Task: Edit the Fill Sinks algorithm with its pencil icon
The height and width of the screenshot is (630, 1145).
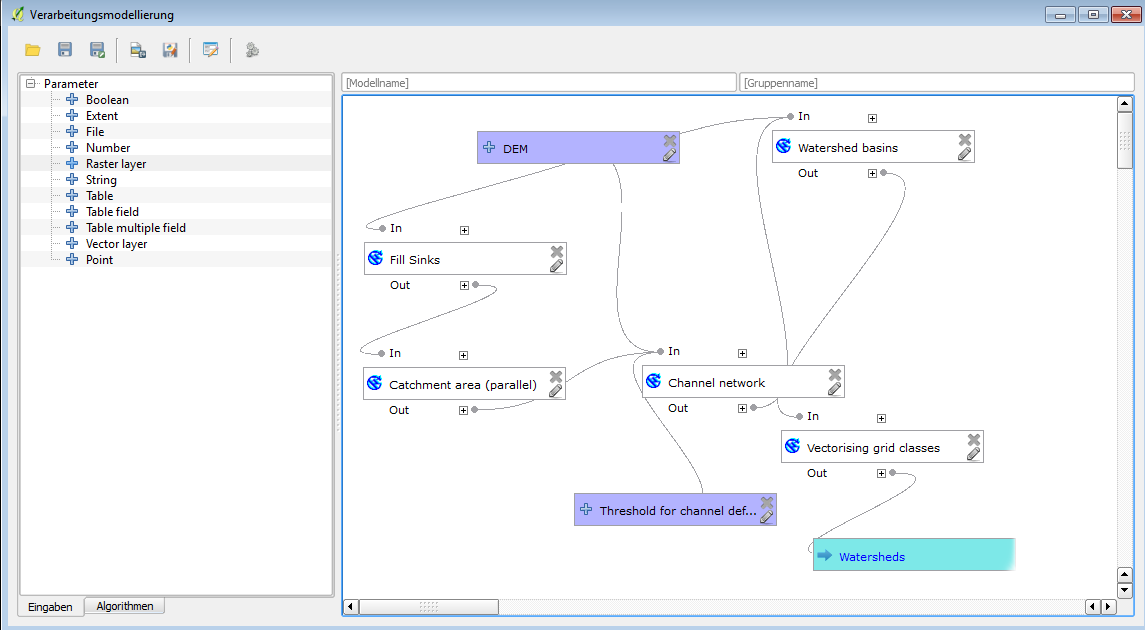Action: (x=557, y=266)
